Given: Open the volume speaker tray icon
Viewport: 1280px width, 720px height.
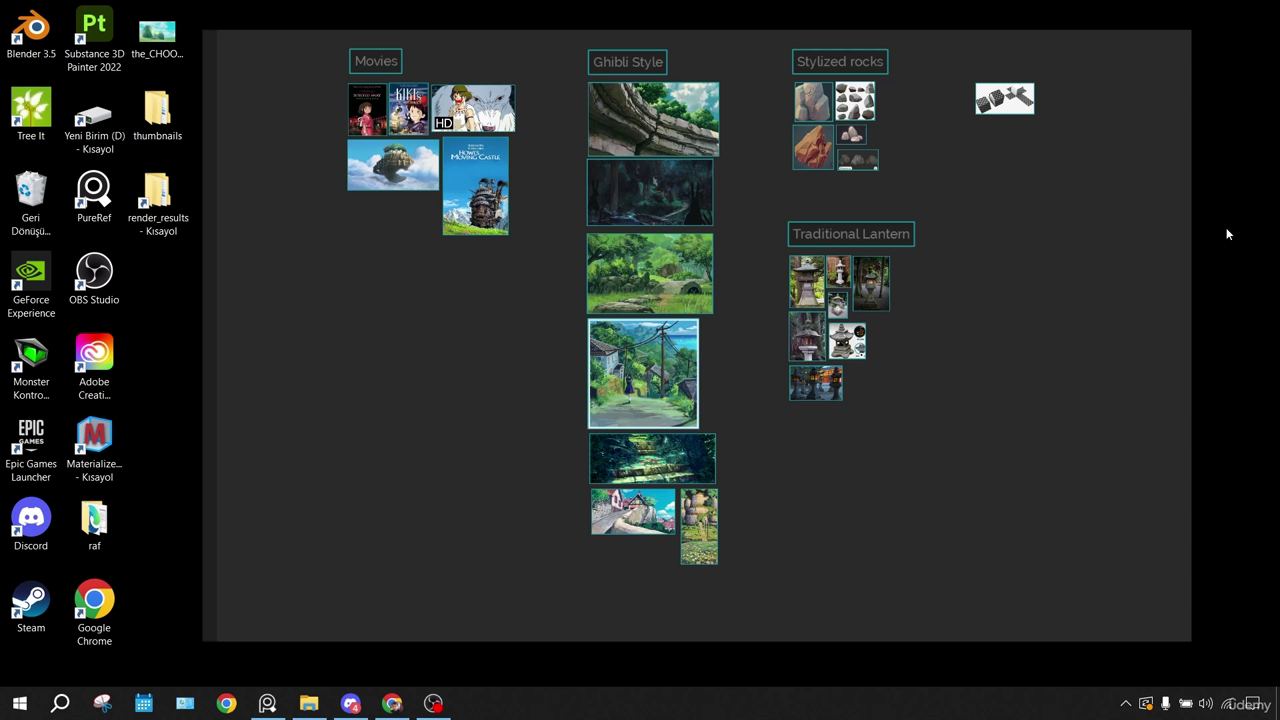Looking at the screenshot, I should tap(1205, 704).
